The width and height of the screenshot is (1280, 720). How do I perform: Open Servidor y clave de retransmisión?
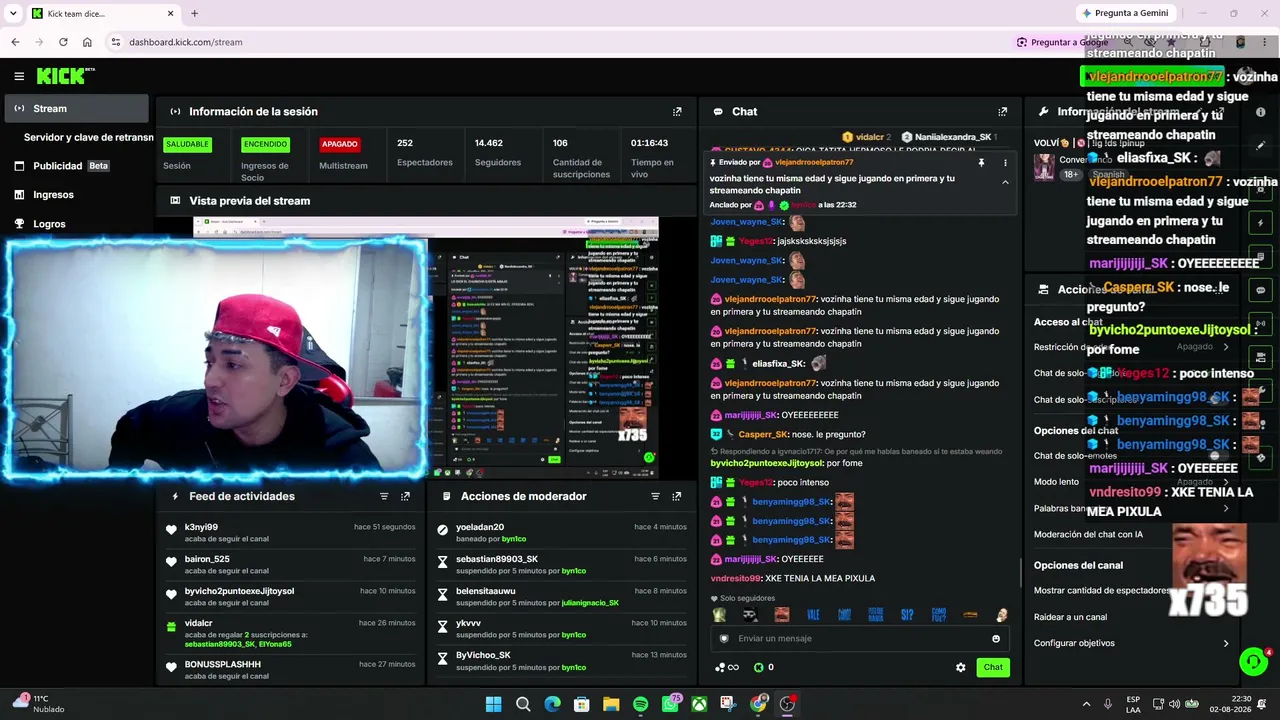tap(88, 137)
